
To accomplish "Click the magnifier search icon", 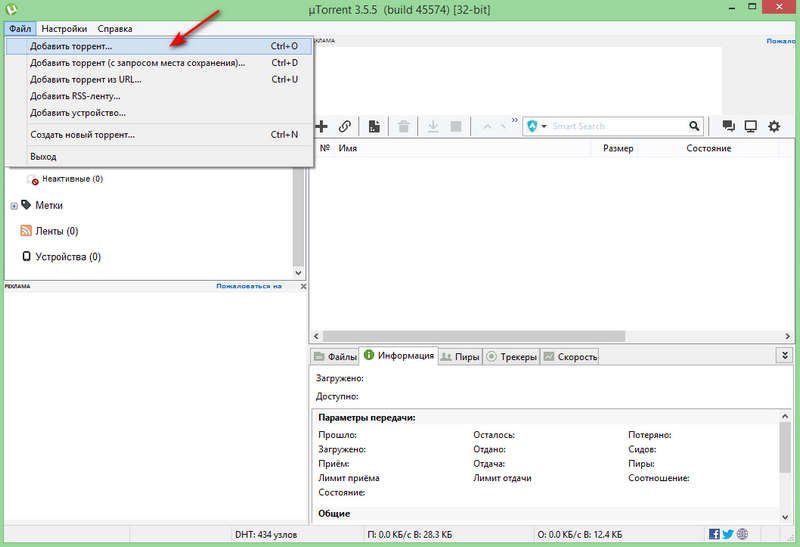I will coord(695,127).
